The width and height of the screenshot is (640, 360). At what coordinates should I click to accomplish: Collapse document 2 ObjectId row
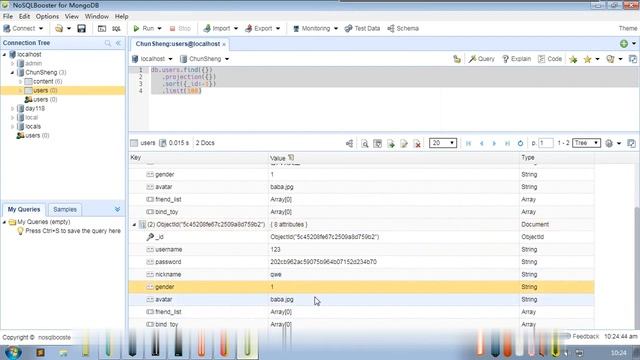tap(134, 224)
